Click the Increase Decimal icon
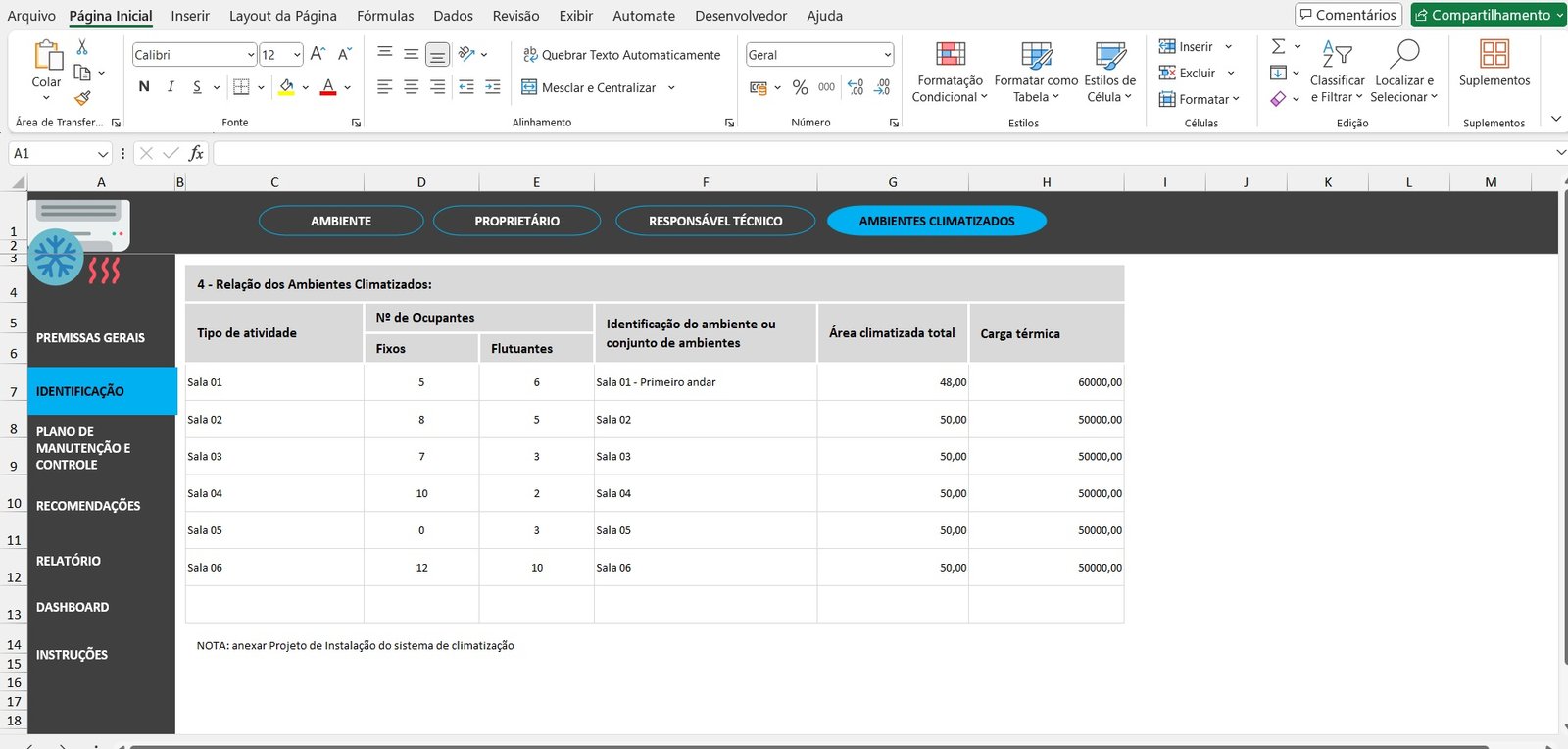 tap(856, 87)
